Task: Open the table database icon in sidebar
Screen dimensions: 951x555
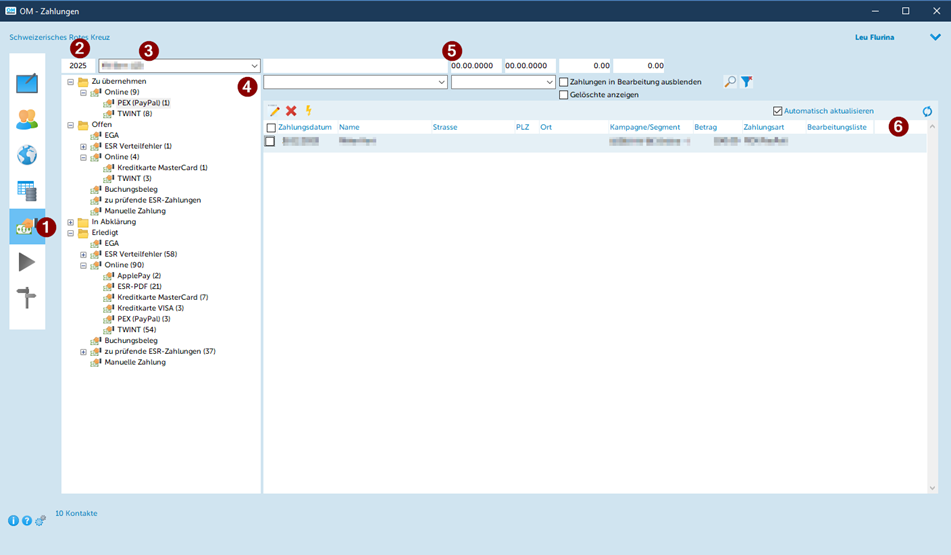Action: [x=27, y=190]
